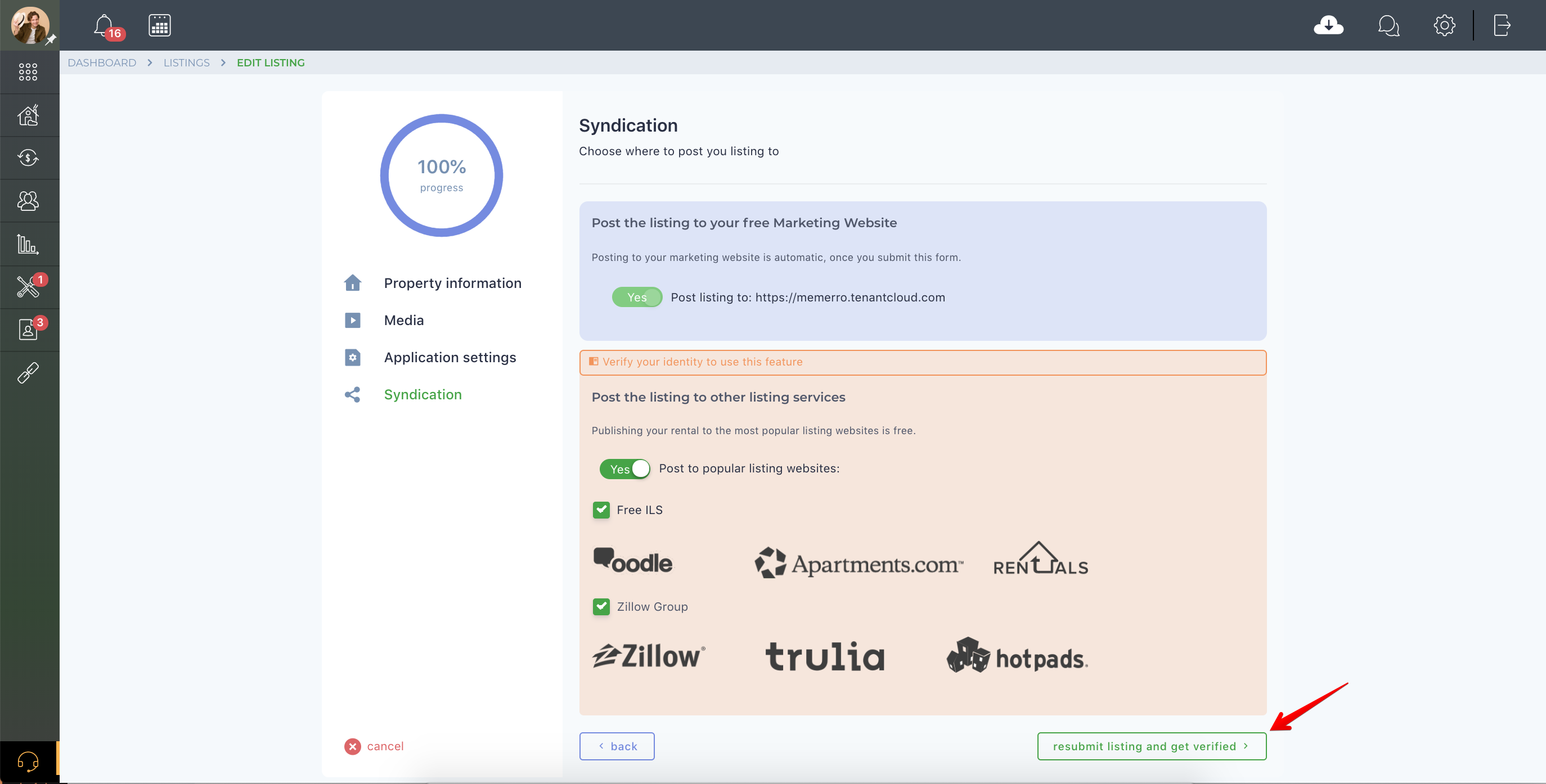Uncheck the Free ILS checkbox
The width and height of the screenshot is (1546, 784).
601,510
